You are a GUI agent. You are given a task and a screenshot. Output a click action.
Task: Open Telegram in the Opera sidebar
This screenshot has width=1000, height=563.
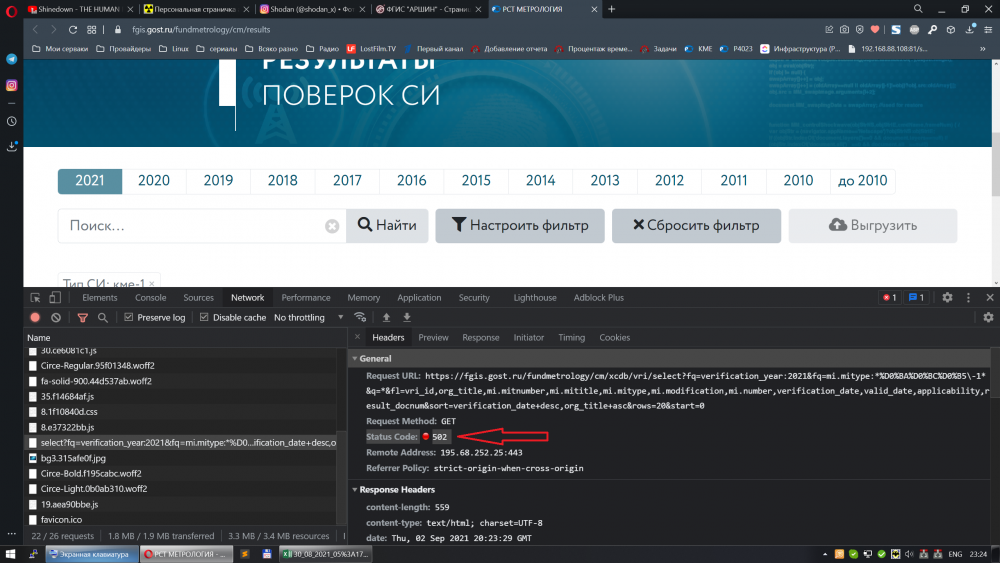click(11, 59)
